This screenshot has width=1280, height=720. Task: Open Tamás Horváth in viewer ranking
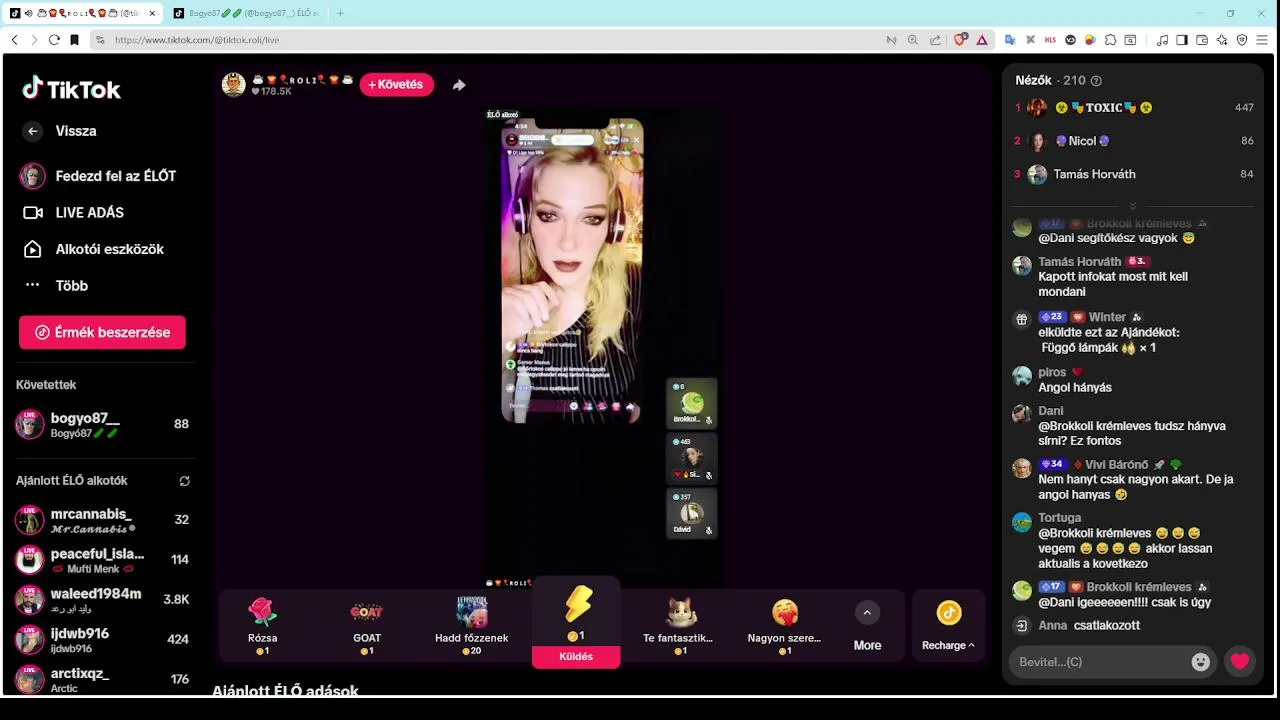[x=1134, y=174]
